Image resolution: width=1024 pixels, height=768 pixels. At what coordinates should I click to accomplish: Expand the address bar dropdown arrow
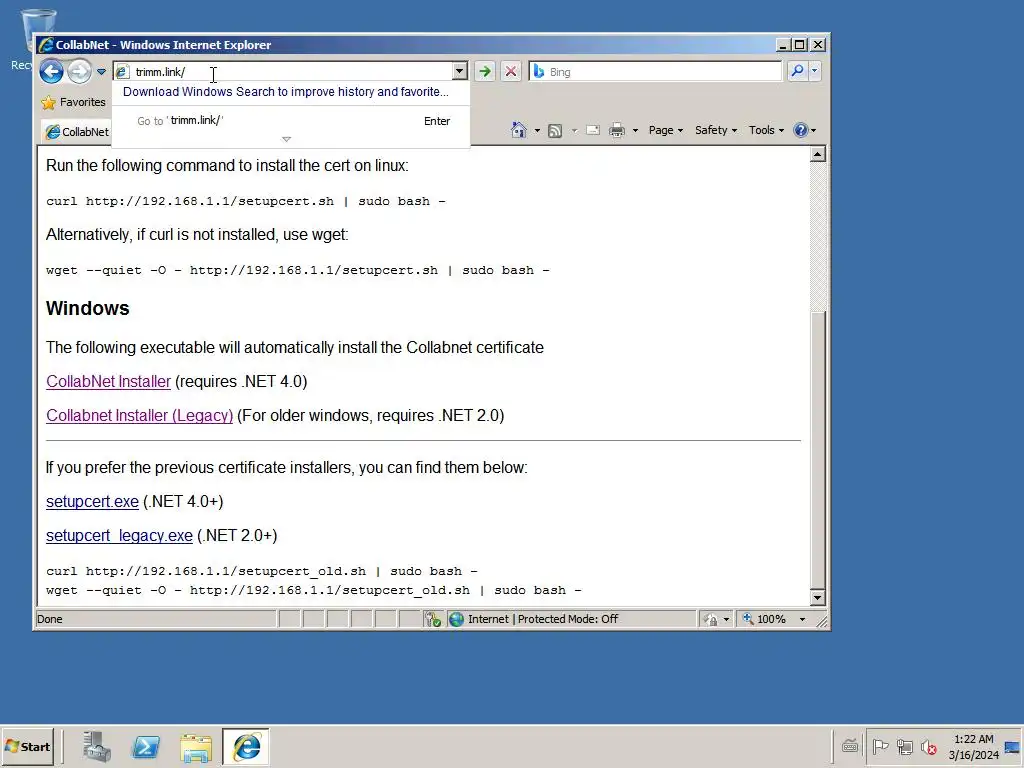[460, 71]
